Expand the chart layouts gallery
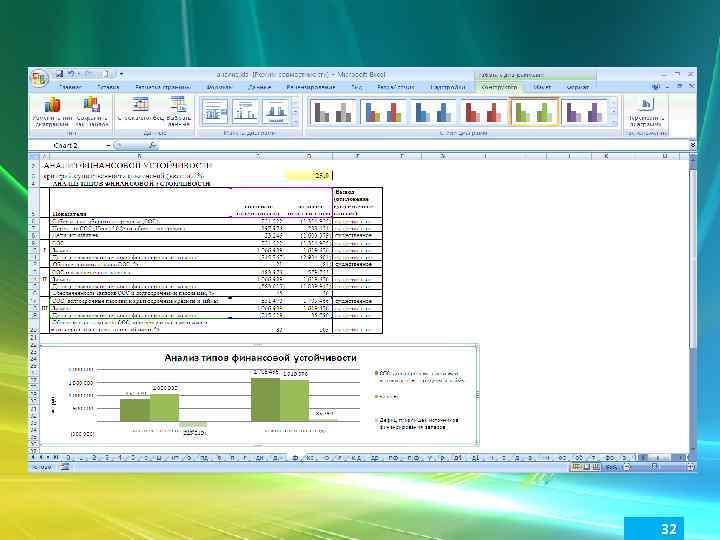720x540 pixels. [295, 122]
